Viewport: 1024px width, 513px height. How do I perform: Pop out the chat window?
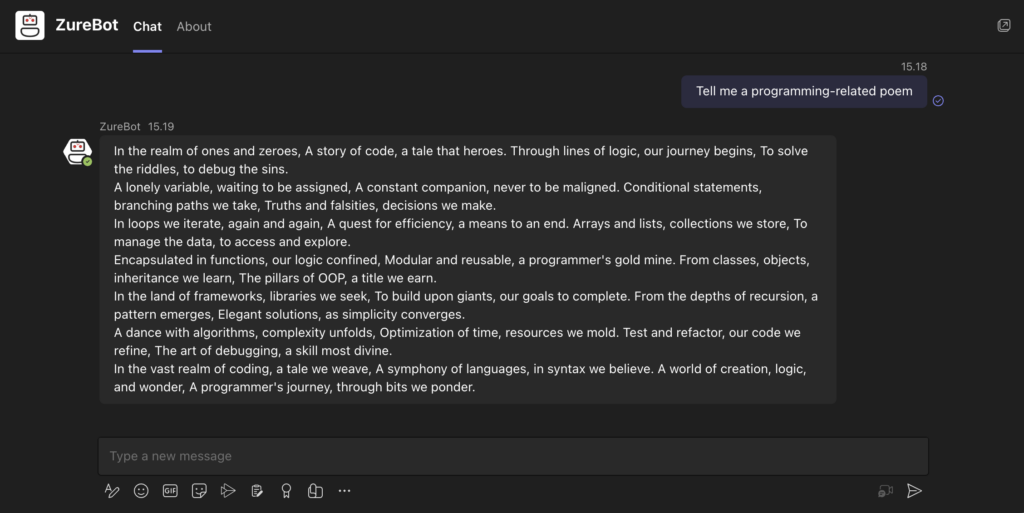coord(1004,26)
